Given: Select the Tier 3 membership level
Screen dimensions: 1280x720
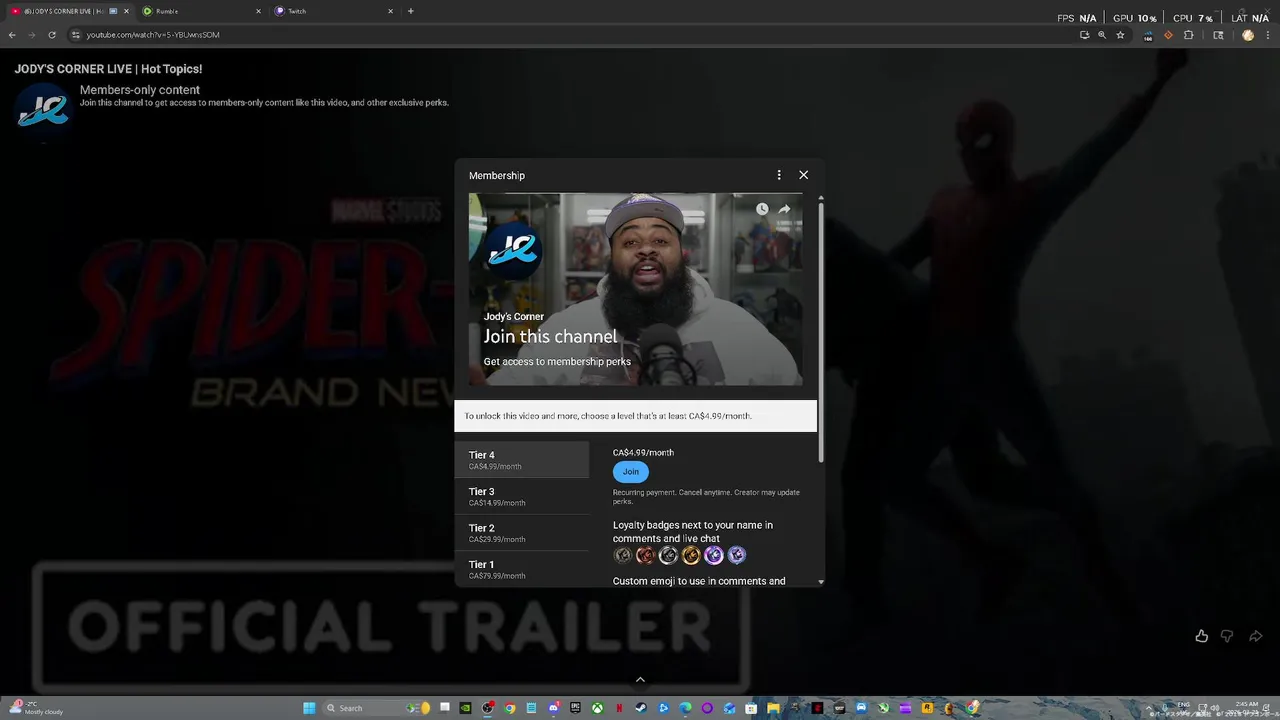Looking at the screenshot, I should (522, 497).
